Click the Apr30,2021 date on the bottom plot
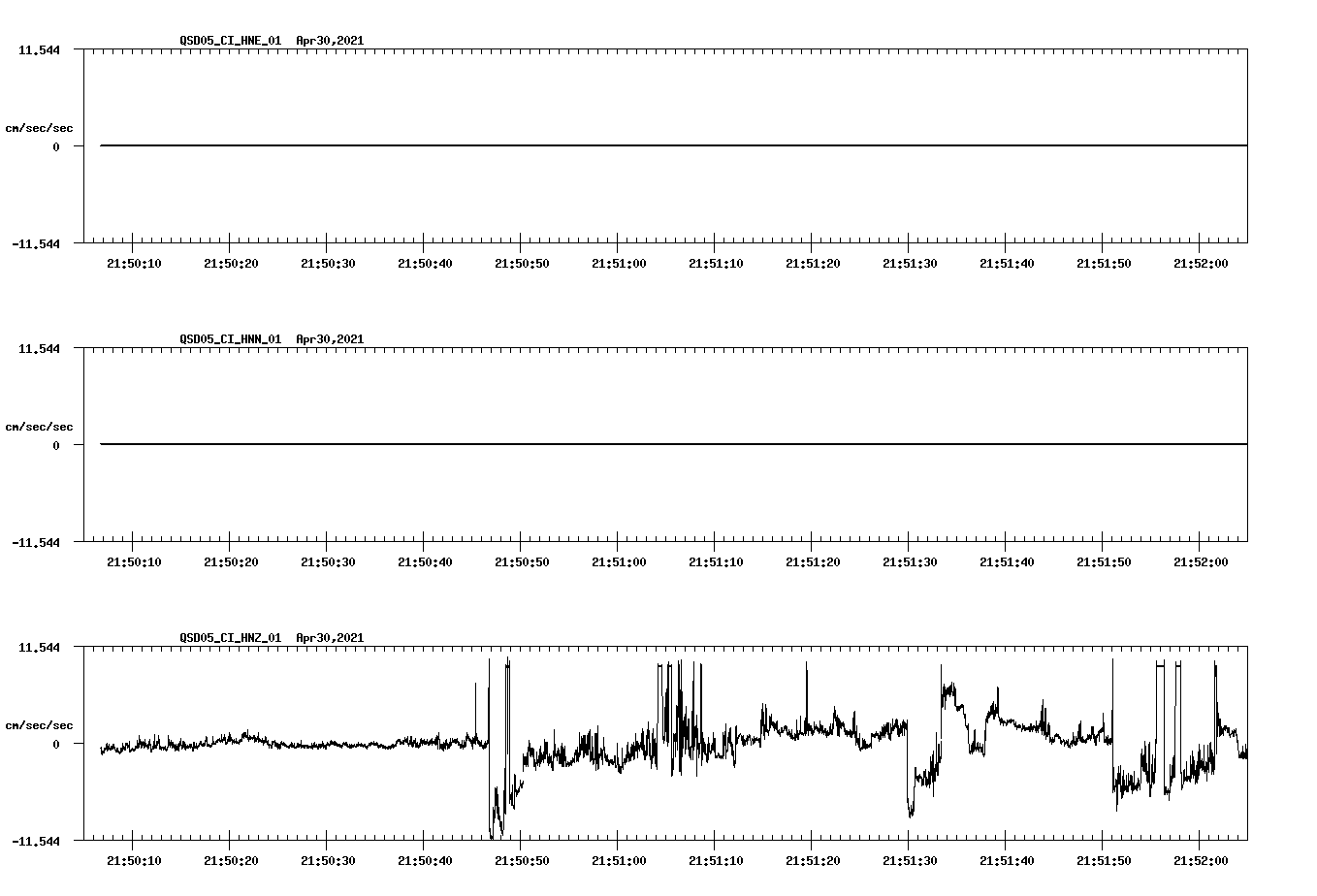This screenshot has height=896, width=1317. tap(329, 638)
